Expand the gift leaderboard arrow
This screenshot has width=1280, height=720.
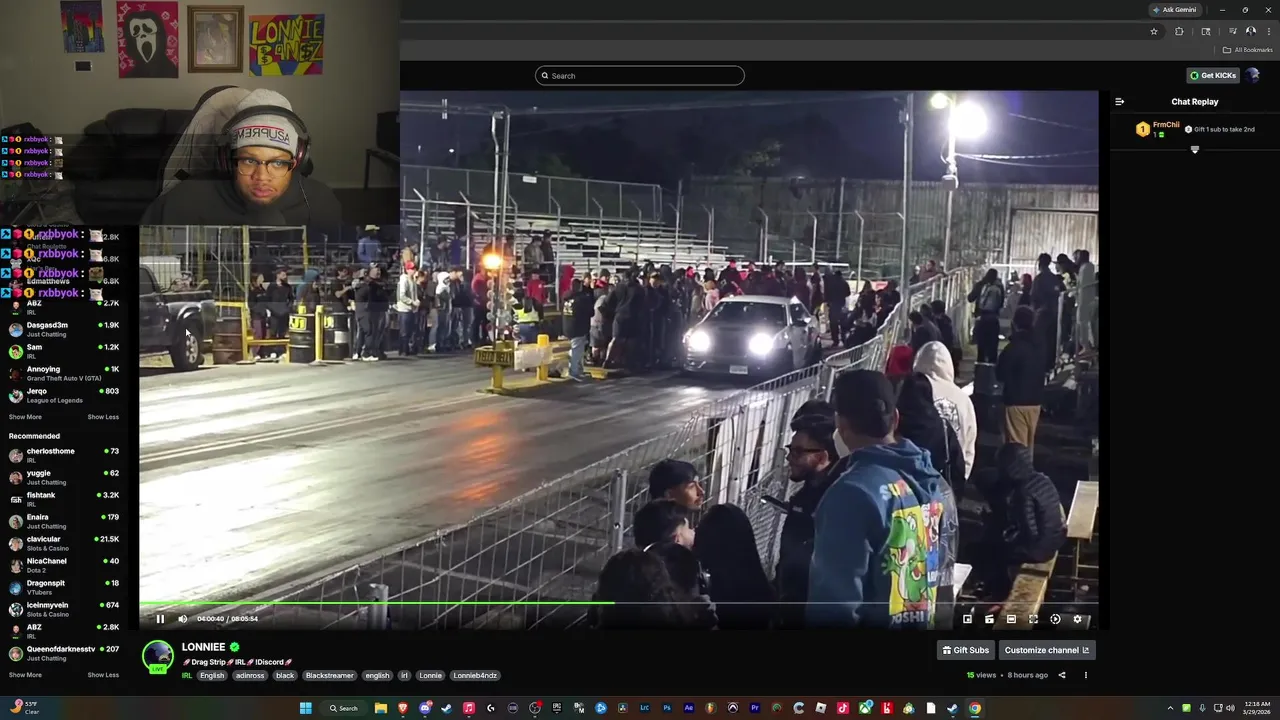1194,150
